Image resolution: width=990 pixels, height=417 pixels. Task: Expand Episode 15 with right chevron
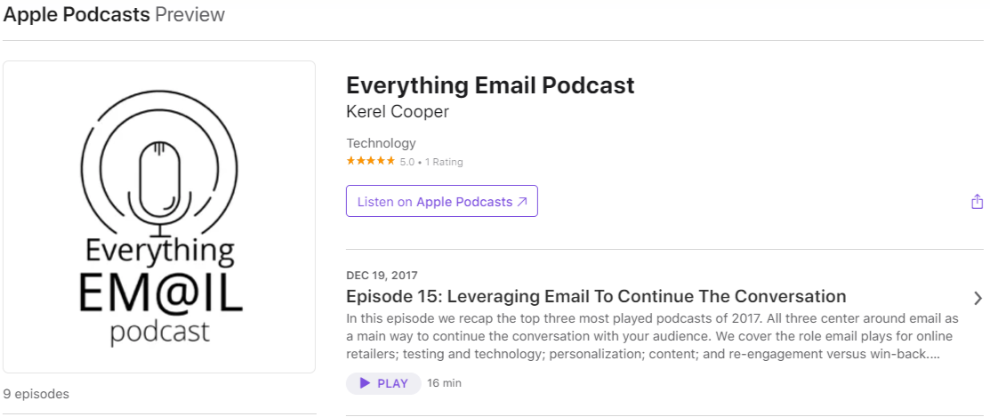pos(978,298)
